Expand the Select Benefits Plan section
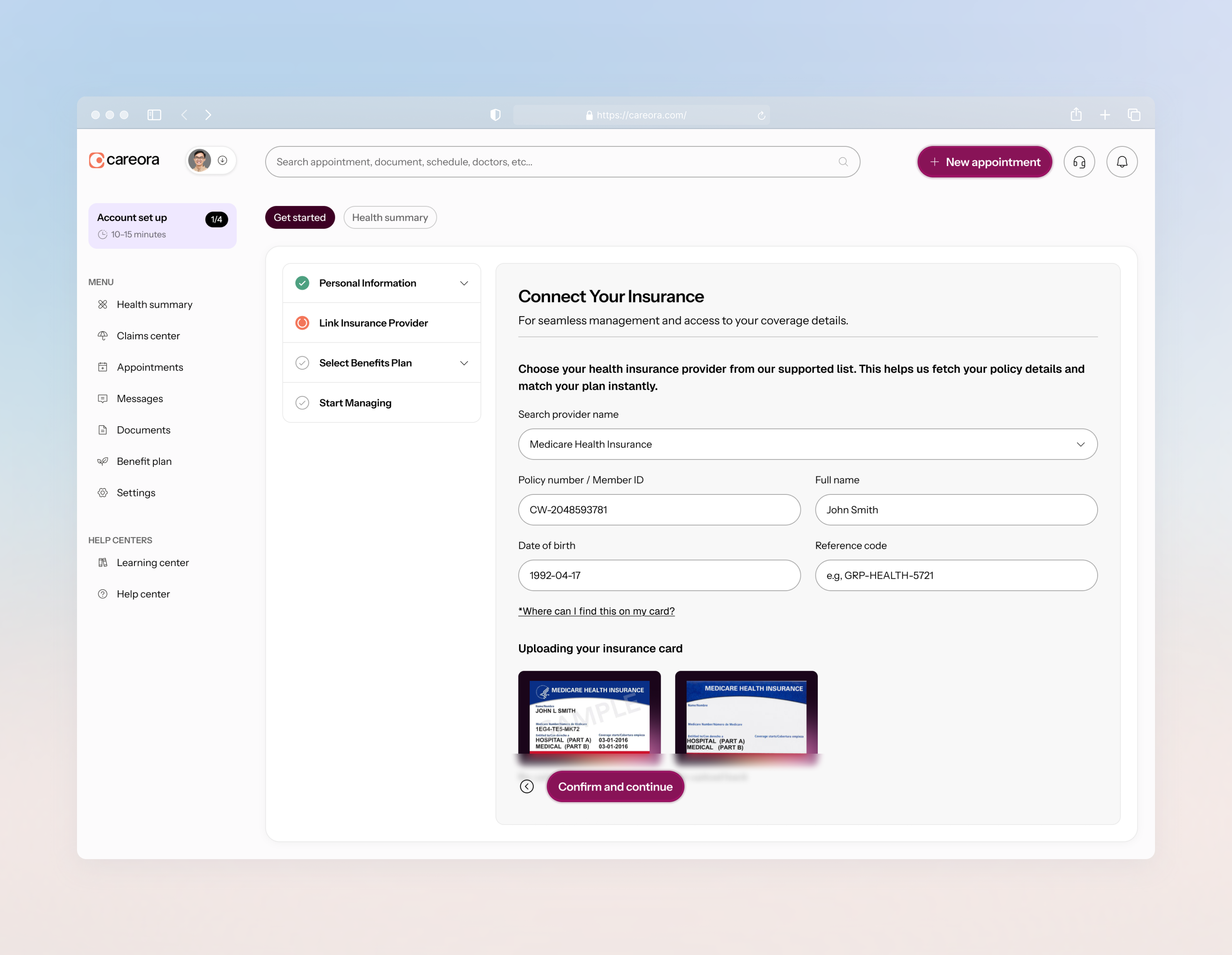Image resolution: width=1232 pixels, height=955 pixels. pos(464,363)
